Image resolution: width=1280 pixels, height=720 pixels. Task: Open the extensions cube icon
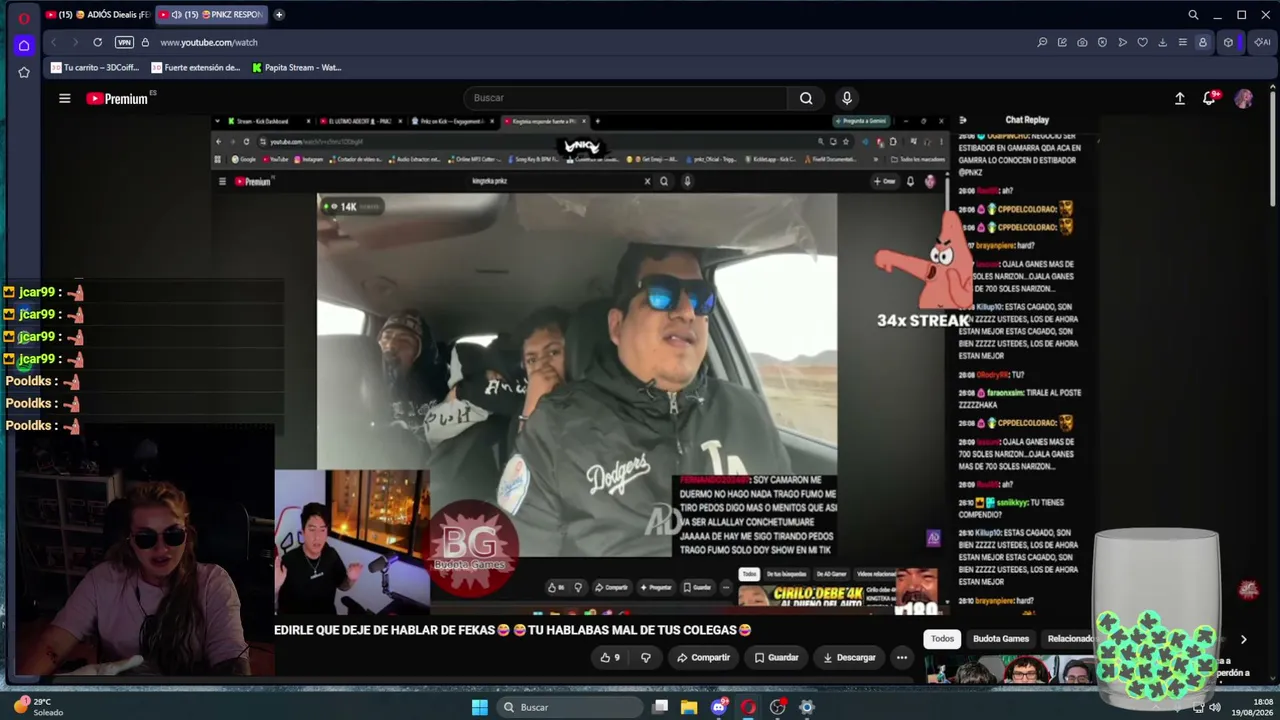pyautogui.click(x=1228, y=42)
